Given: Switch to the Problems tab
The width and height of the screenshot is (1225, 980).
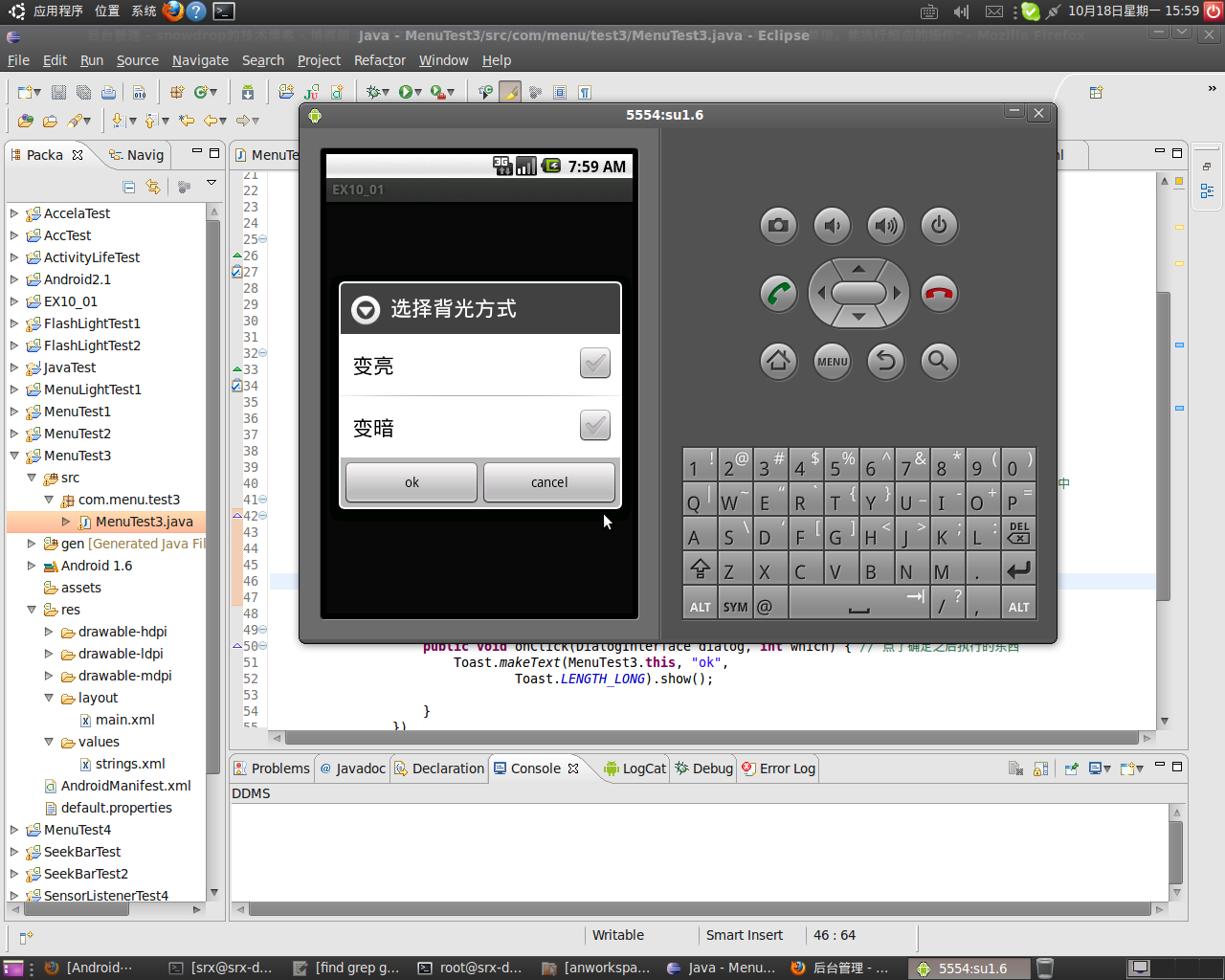Looking at the screenshot, I should click(x=271, y=768).
